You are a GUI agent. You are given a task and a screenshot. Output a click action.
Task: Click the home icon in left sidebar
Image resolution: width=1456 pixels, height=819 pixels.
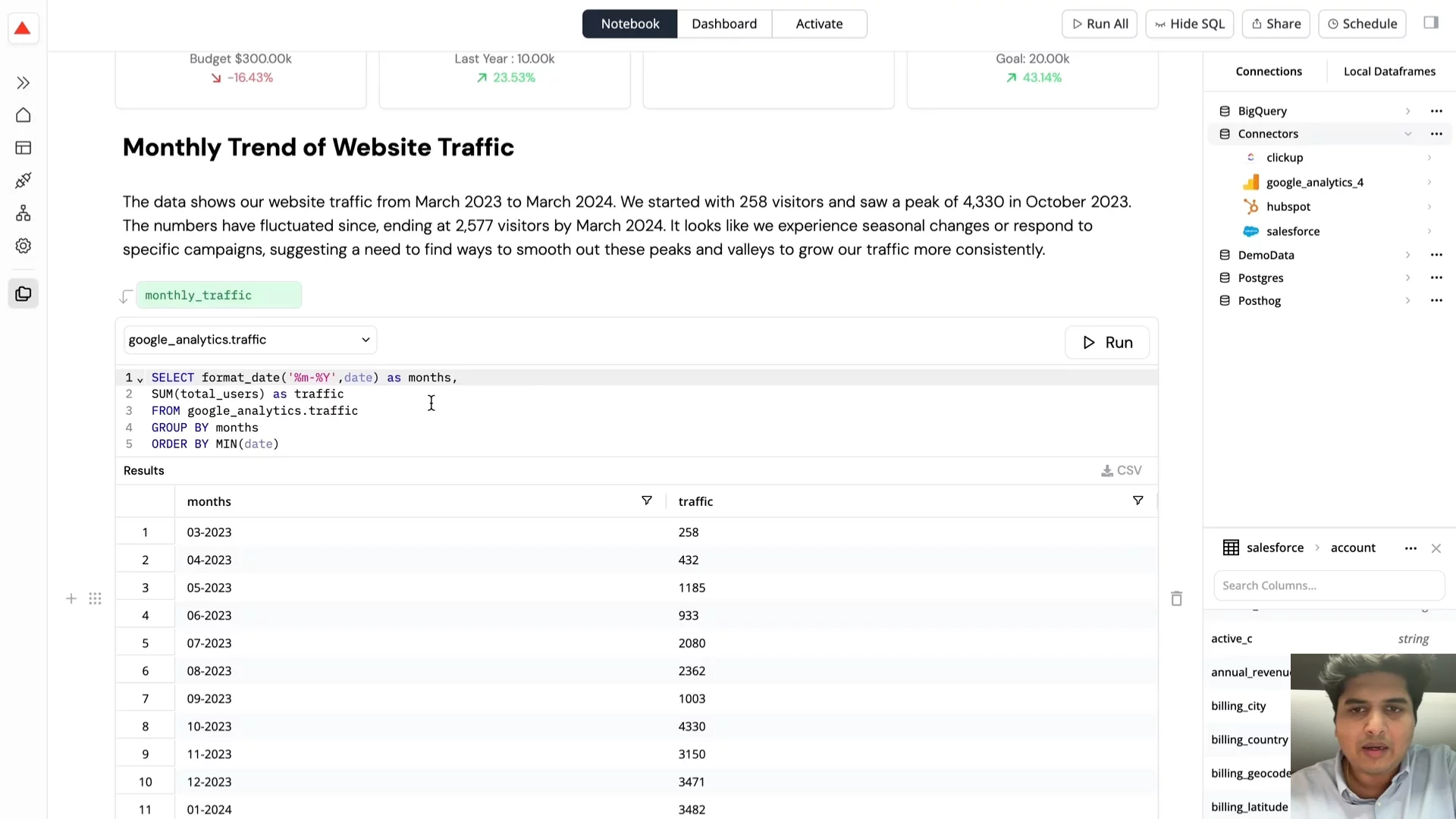click(x=24, y=115)
